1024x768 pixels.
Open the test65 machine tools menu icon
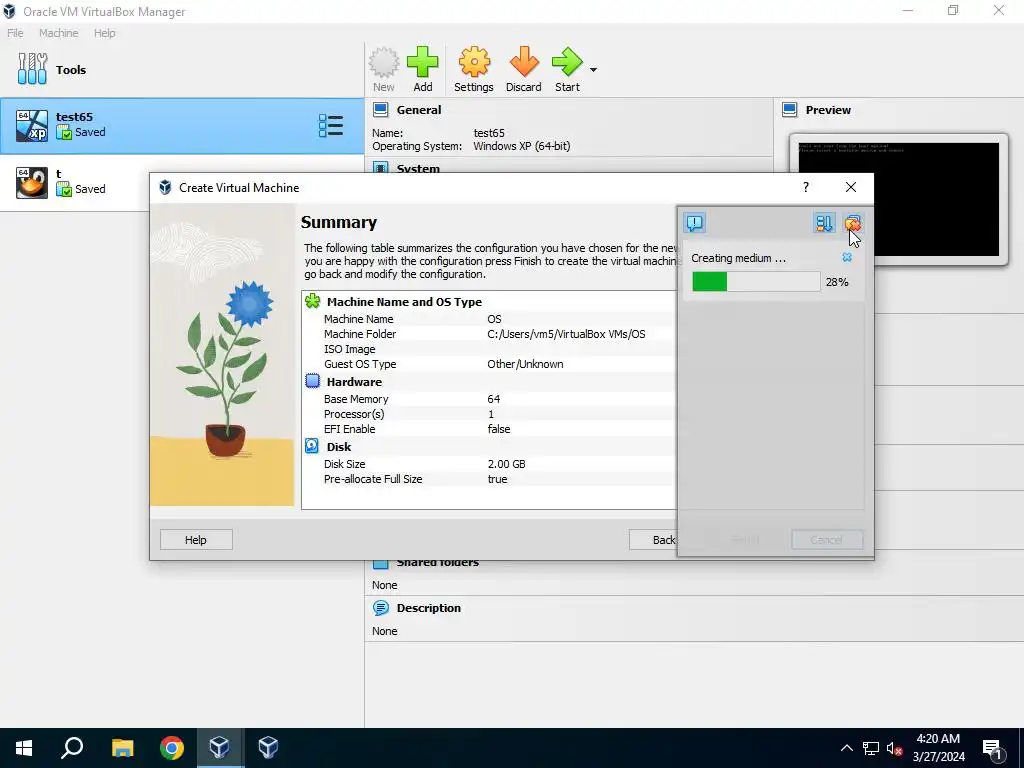point(330,125)
